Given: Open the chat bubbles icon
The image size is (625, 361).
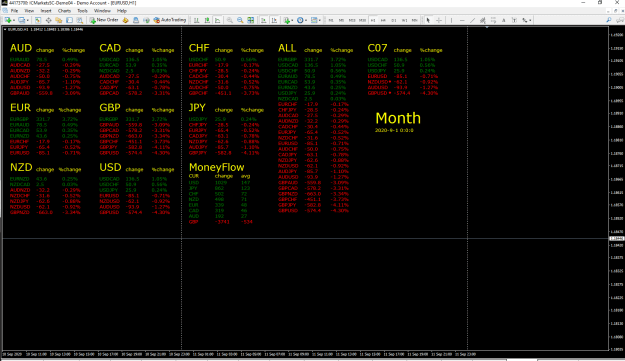Looking at the screenshot, I should tap(620, 20).
